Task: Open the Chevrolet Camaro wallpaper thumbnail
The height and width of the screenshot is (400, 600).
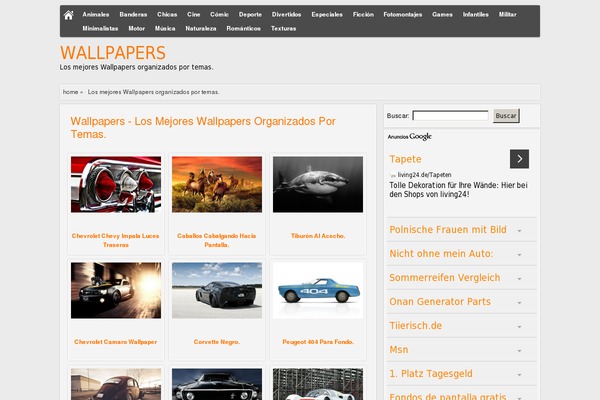Action: click(116, 290)
